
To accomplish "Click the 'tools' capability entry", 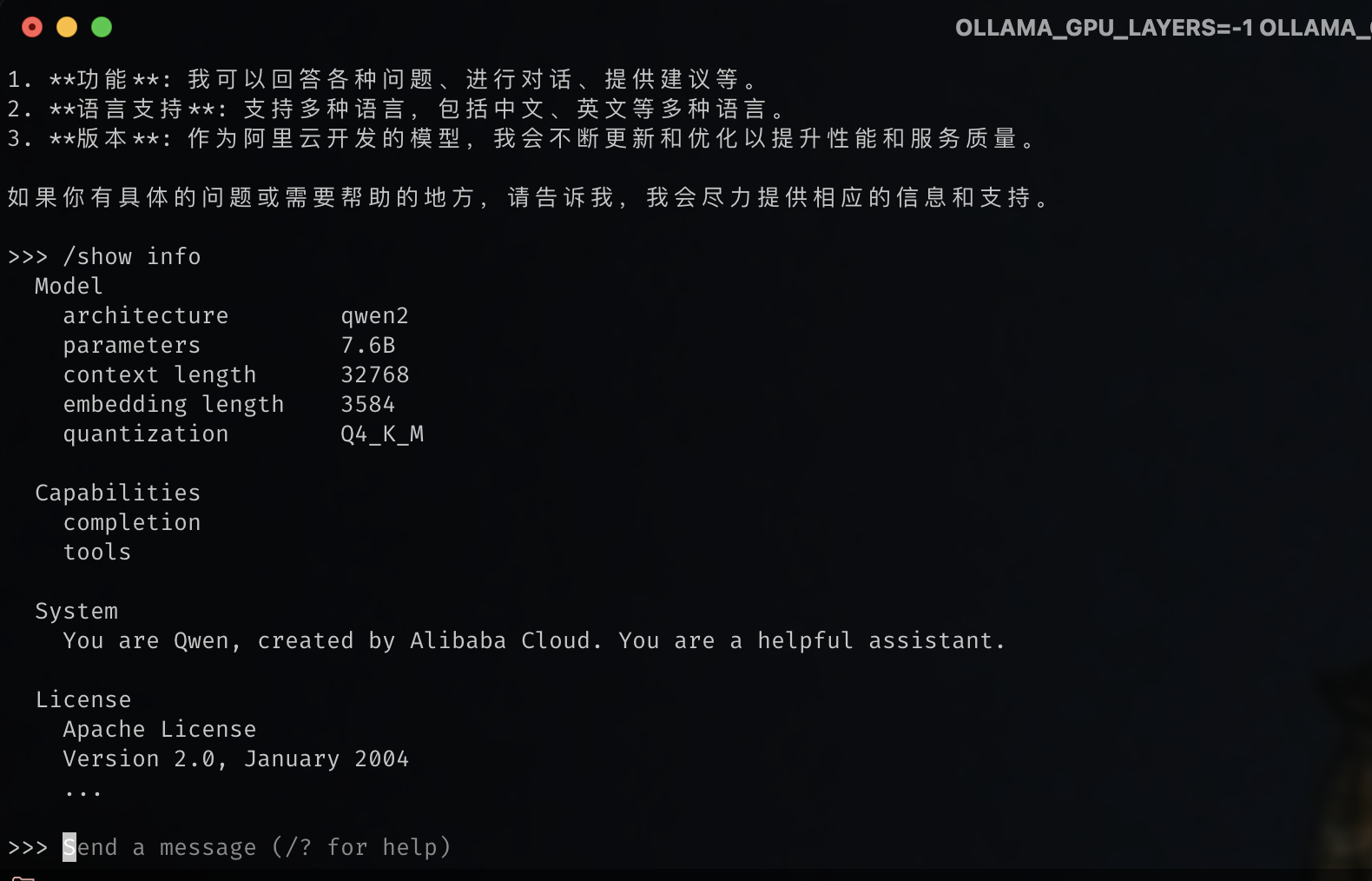I will [97, 552].
